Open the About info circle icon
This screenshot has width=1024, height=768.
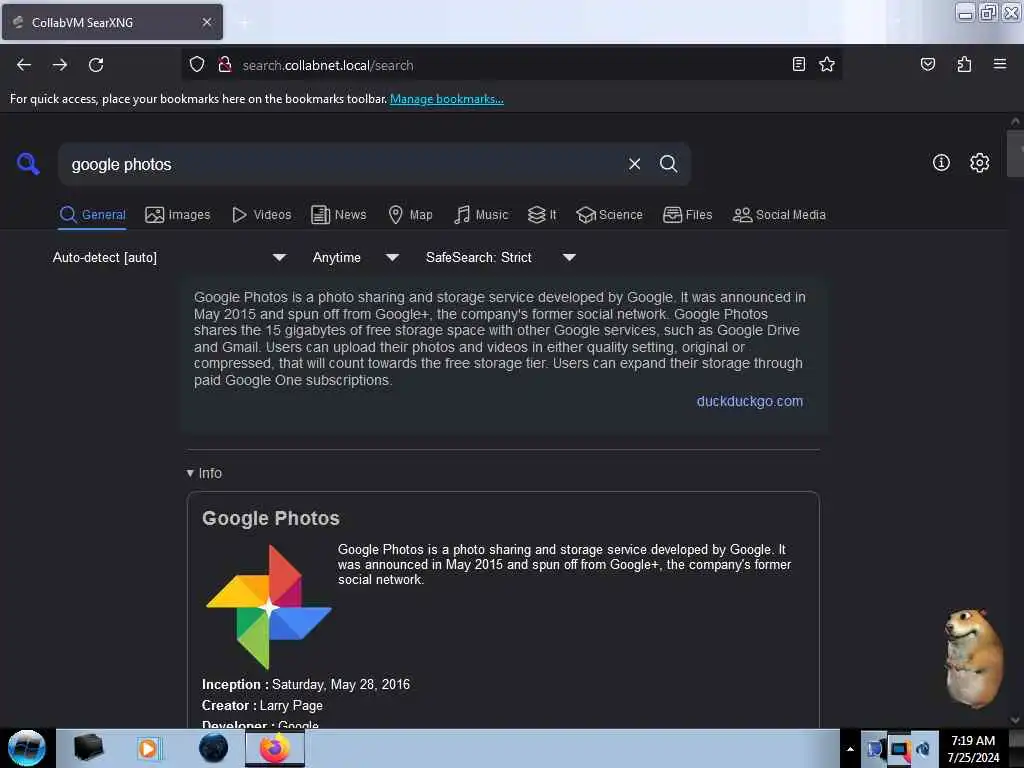click(941, 163)
